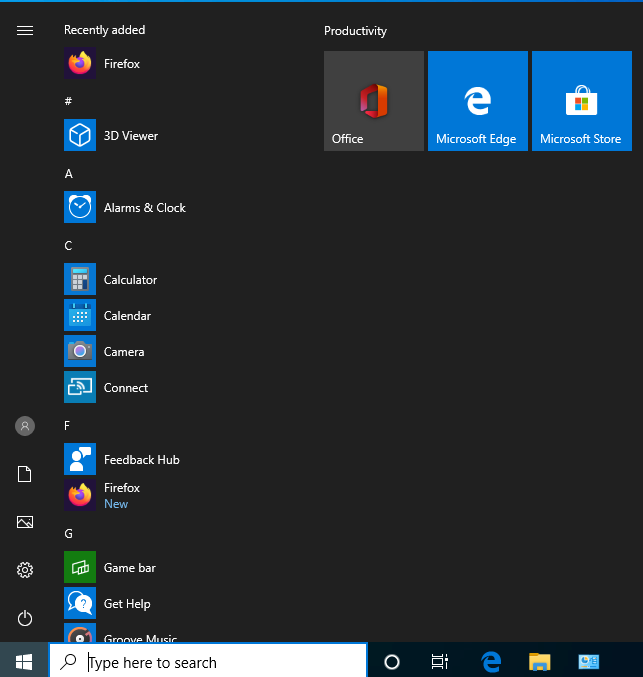The height and width of the screenshot is (677, 643).
Task: Open the Microsoft Store tile
Action: point(582,101)
